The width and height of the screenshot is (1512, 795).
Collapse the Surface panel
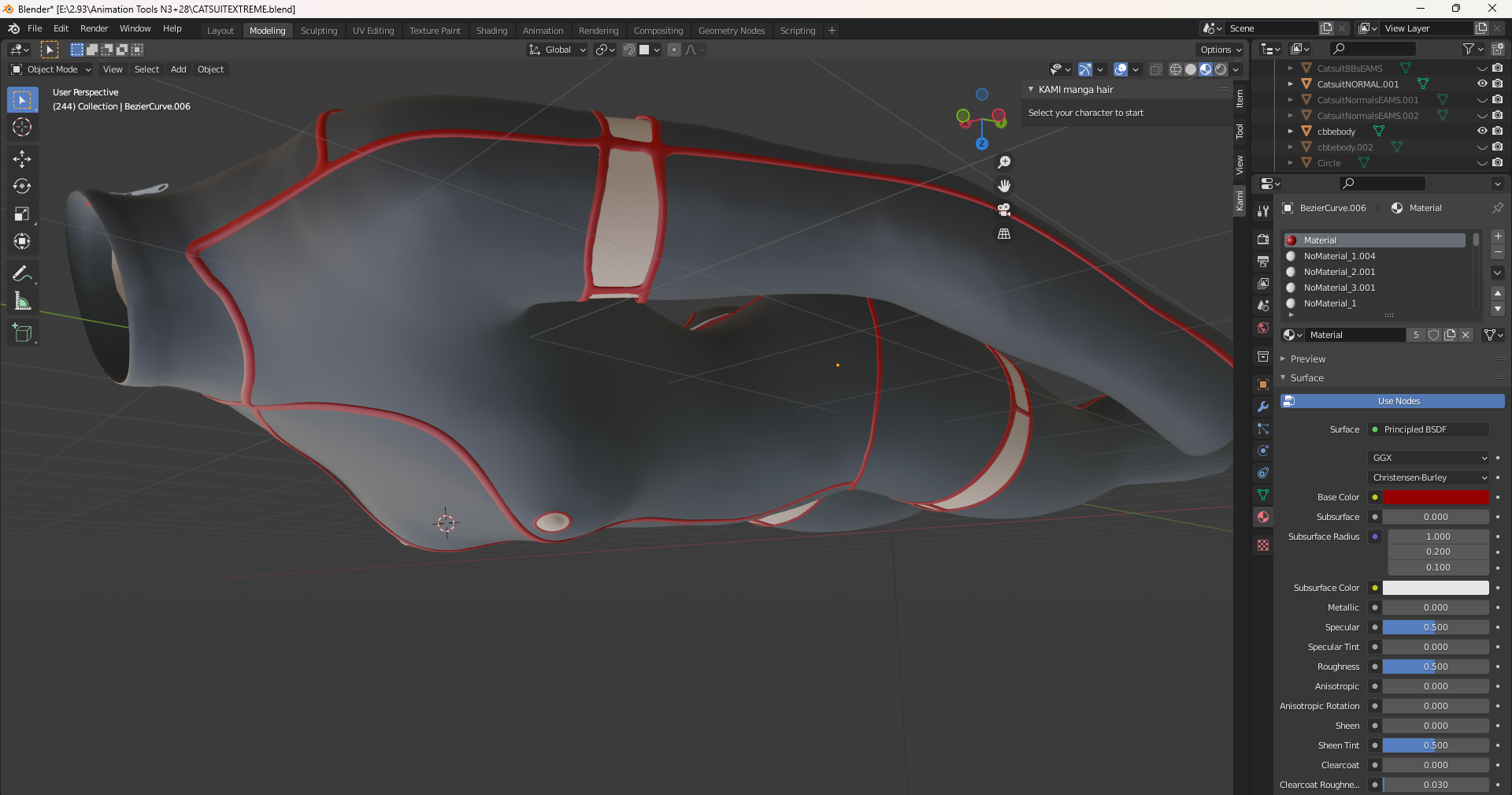pos(1307,378)
